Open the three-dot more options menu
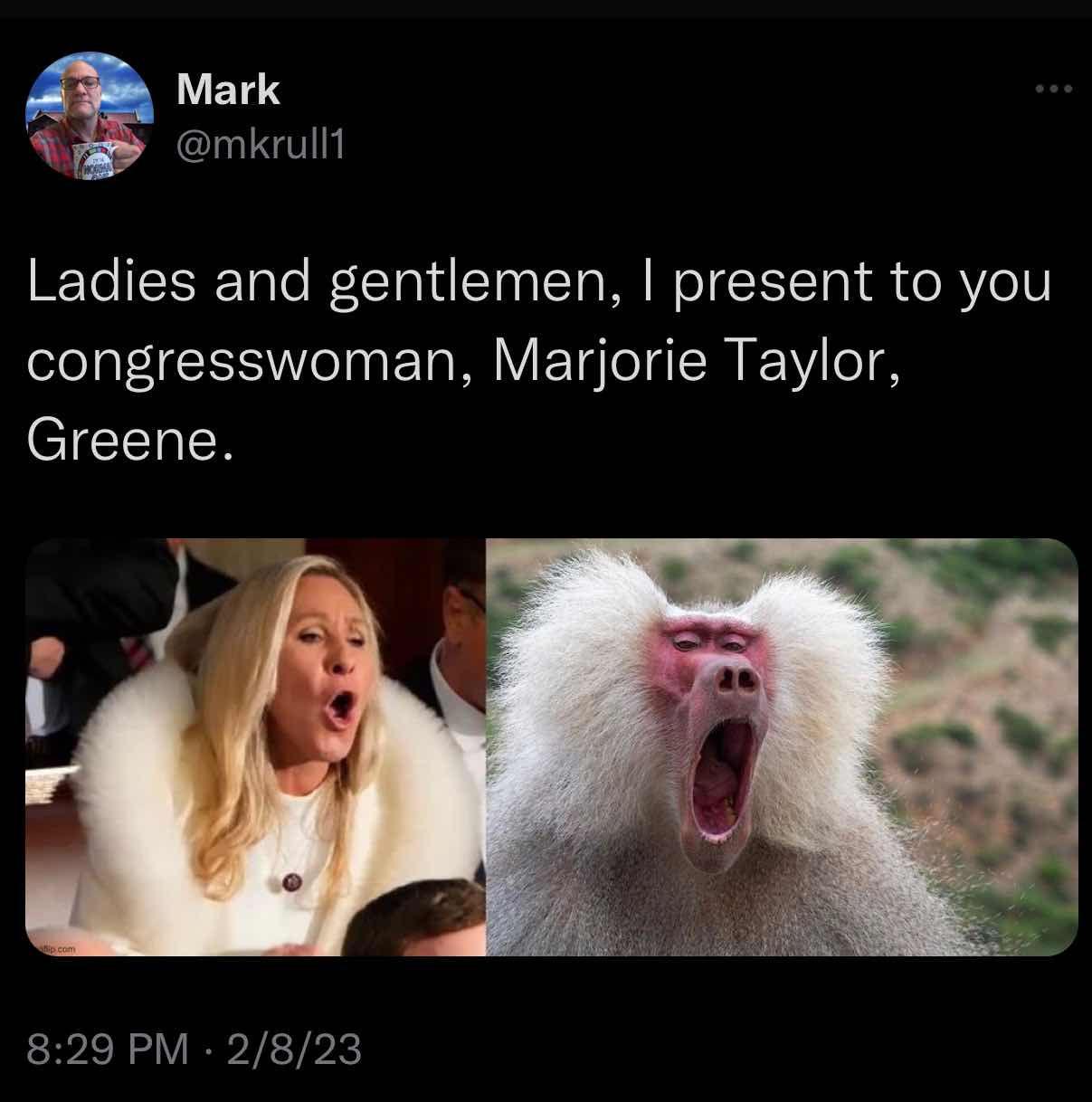The width and height of the screenshot is (1092, 1102). tap(1055, 89)
